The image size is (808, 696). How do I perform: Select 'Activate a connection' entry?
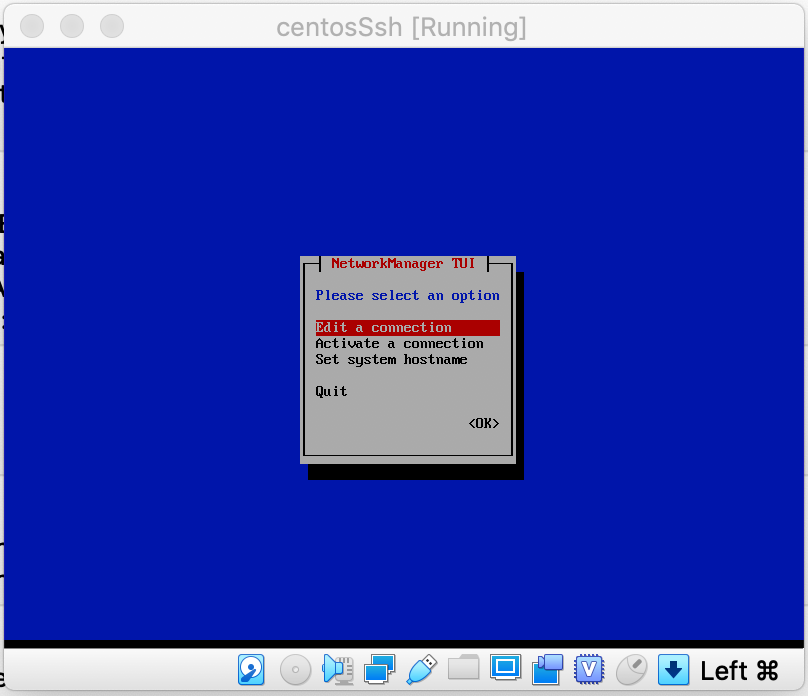pos(399,343)
